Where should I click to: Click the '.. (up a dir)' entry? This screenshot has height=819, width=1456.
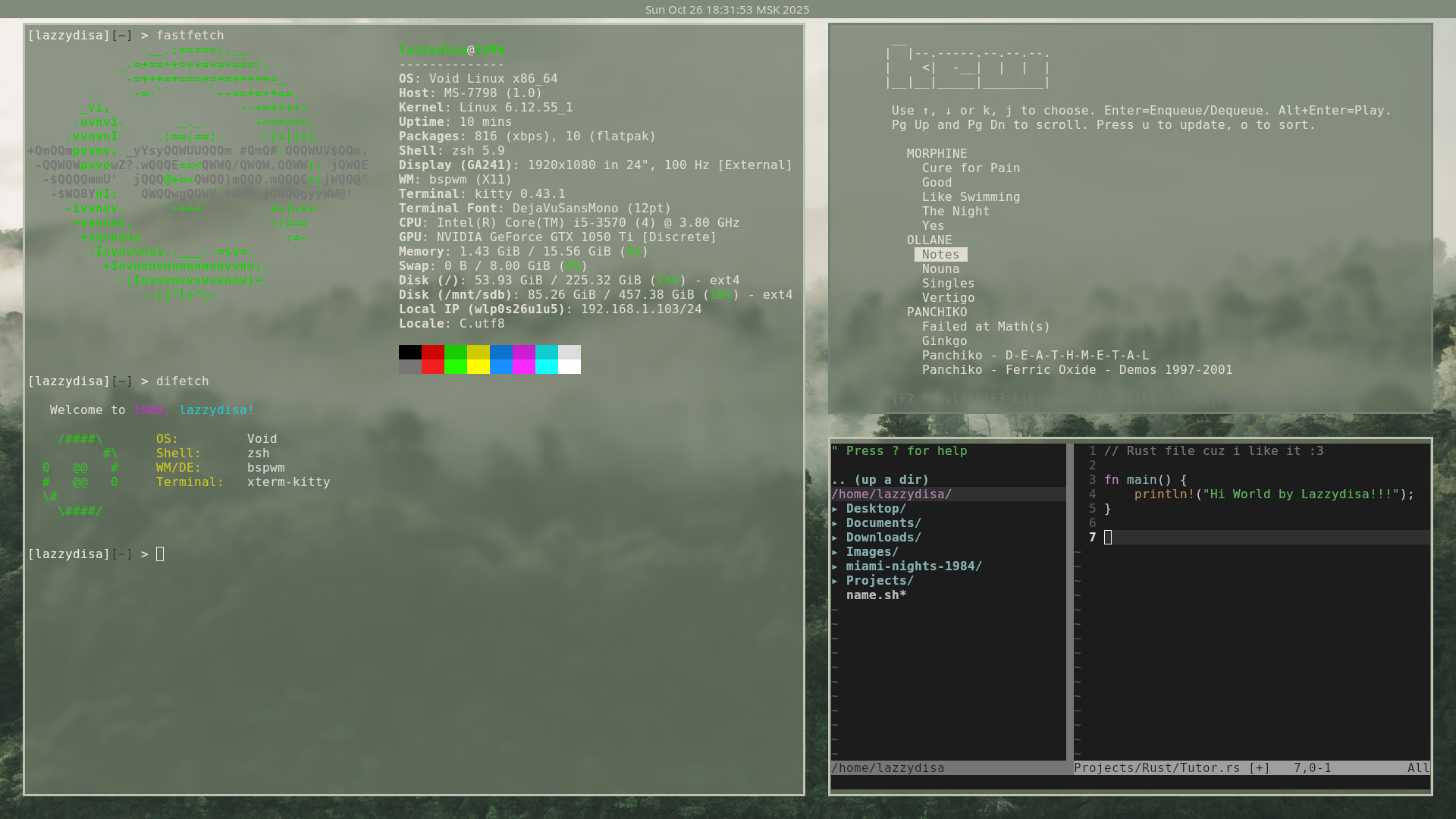click(x=880, y=480)
